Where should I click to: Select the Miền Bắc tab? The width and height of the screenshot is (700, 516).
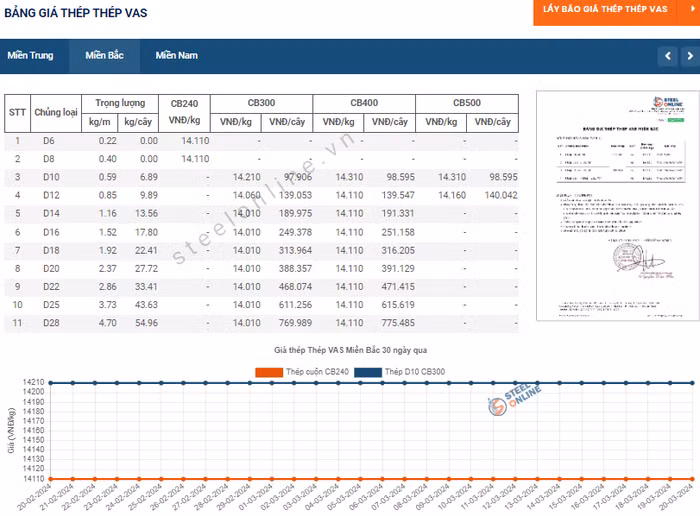(x=104, y=56)
